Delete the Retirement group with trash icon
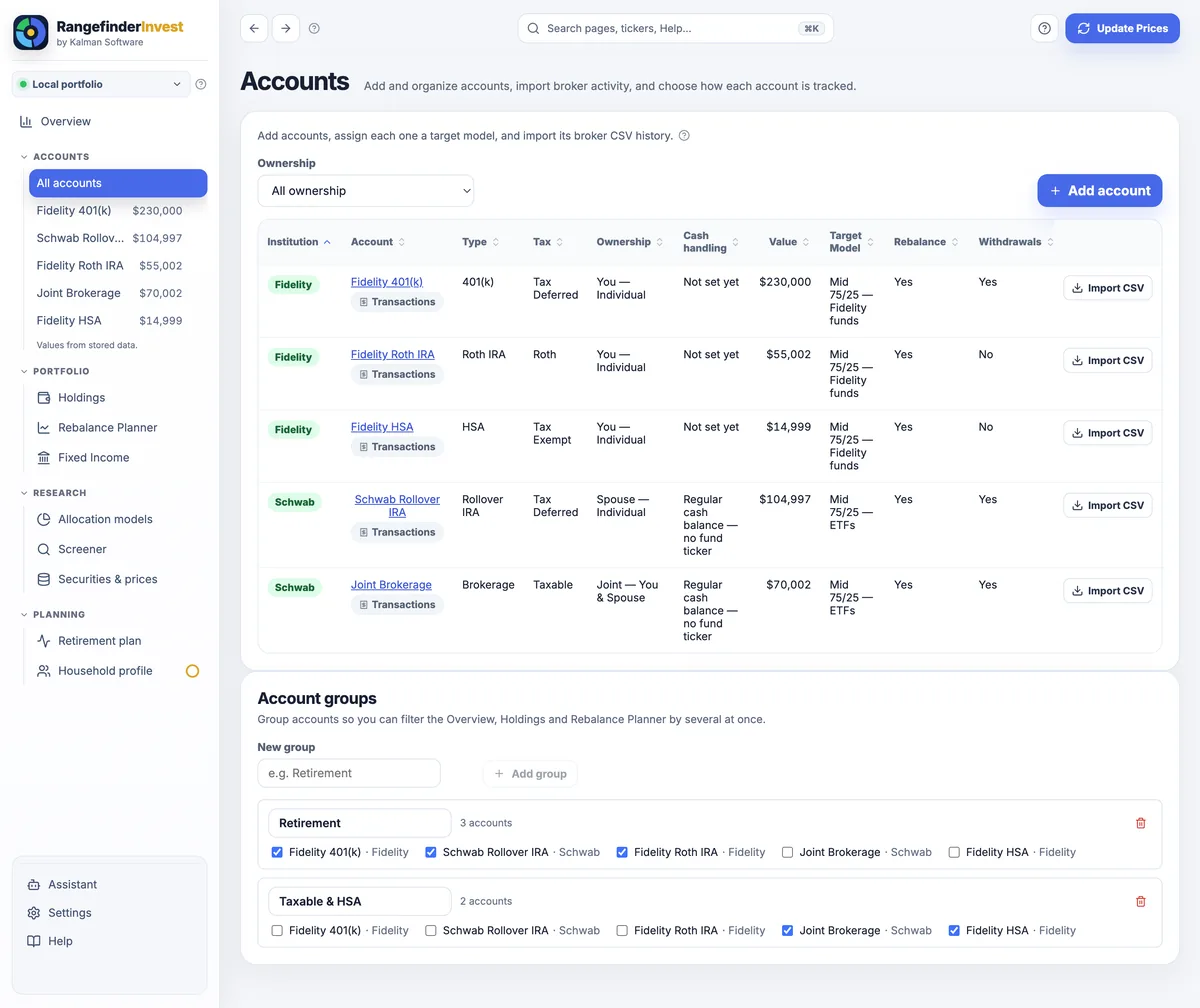The width and height of the screenshot is (1200, 1008). [x=1141, y=823]
